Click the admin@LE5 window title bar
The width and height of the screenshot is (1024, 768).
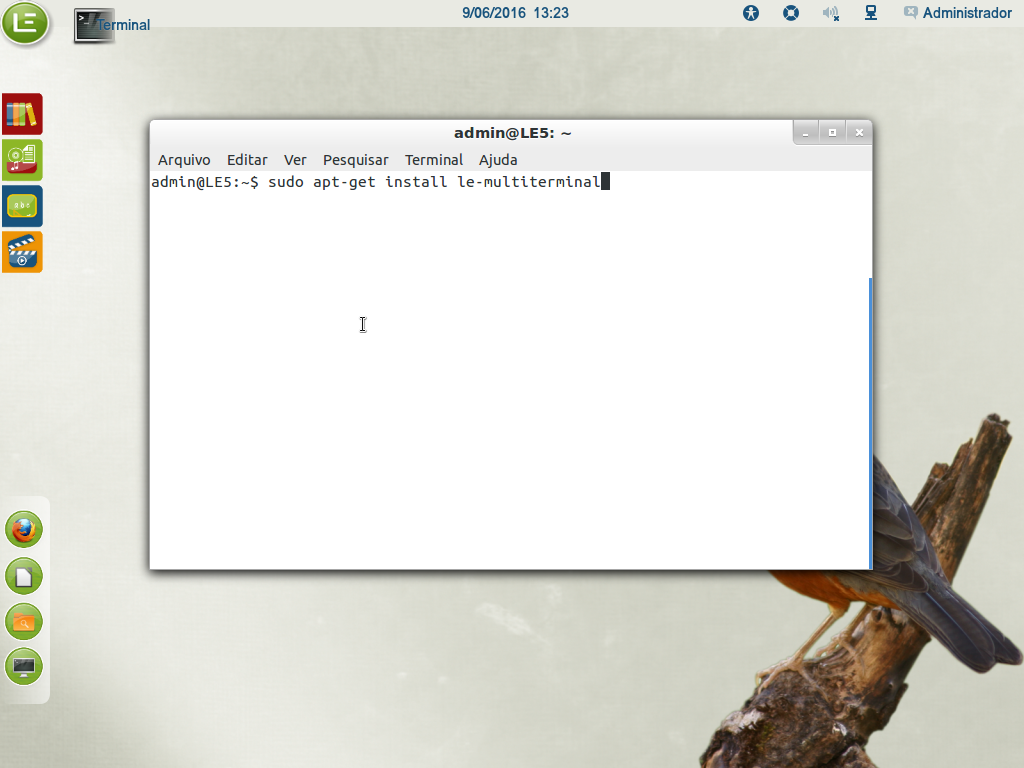(x=513, y=133)
